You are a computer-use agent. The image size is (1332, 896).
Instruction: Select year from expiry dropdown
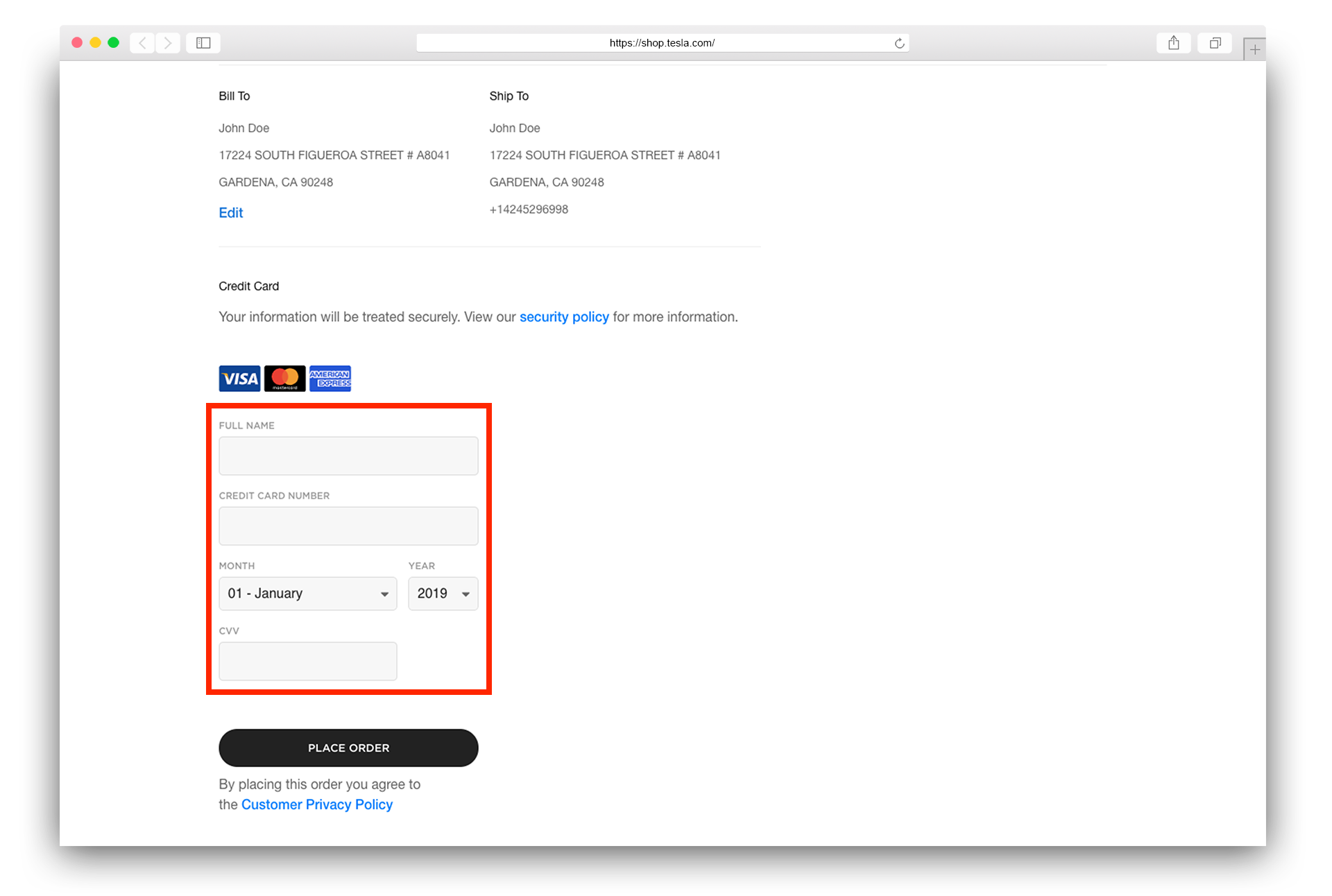pyautogui.click(x=441, y=593)
